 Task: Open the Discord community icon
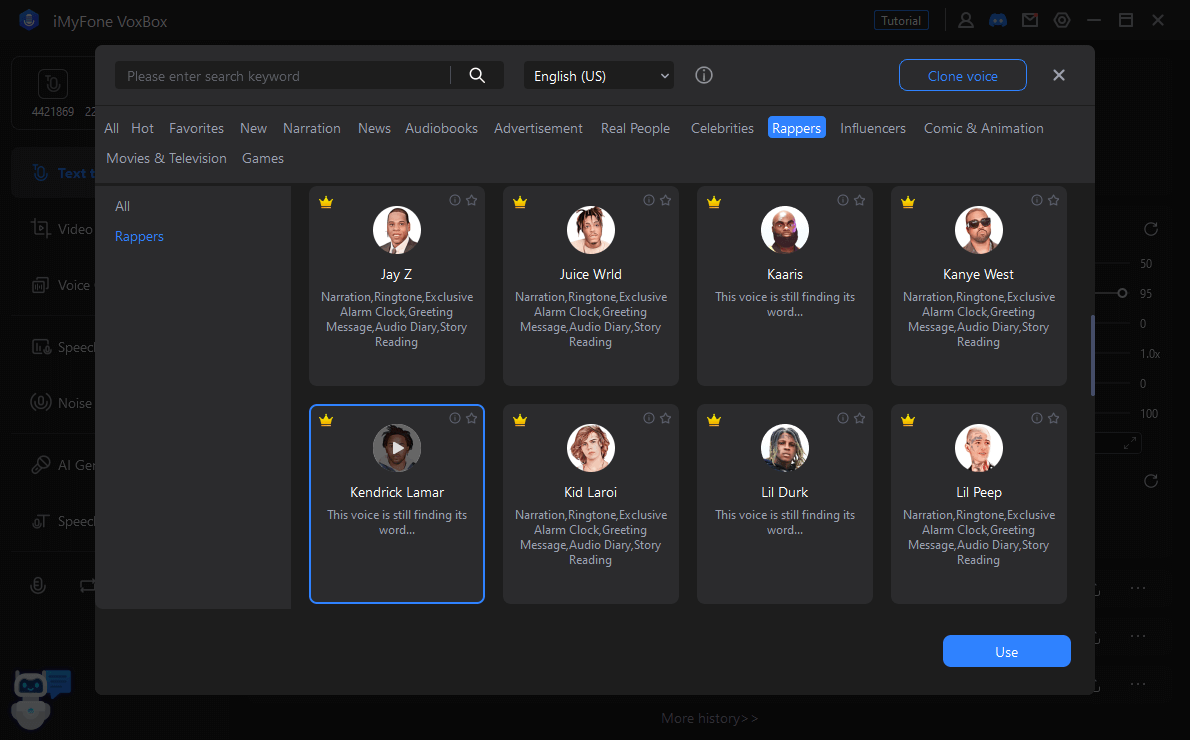[x=998, y=20]
